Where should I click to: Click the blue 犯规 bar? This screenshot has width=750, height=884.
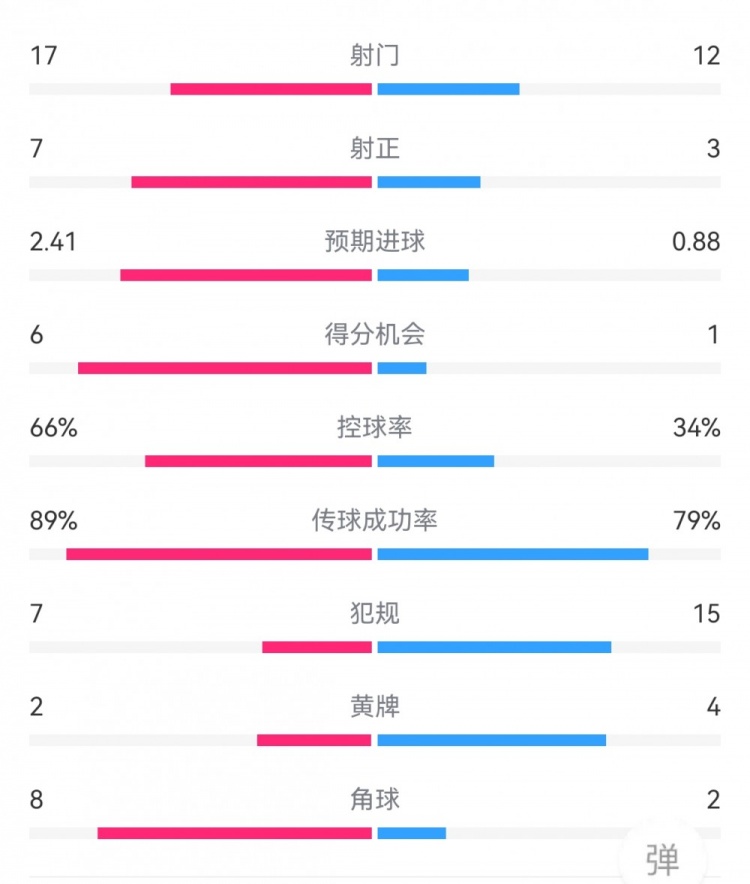click(494, 647)
